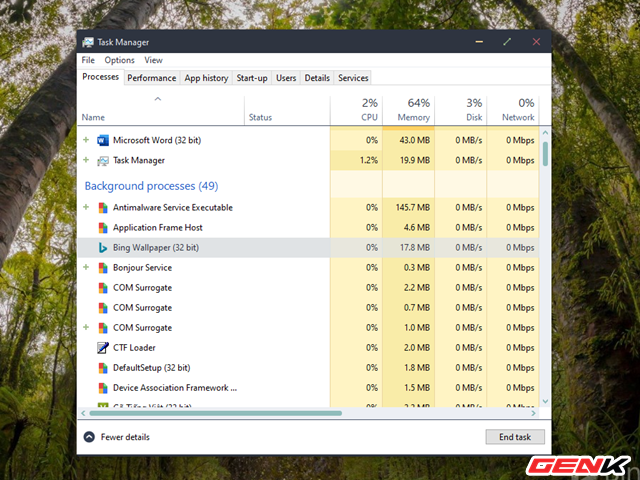The height and width of the screenshot is (480, 640).
Task: Select DefaultSetup (32 bit) process name
Action: click(x=151, y=368)
